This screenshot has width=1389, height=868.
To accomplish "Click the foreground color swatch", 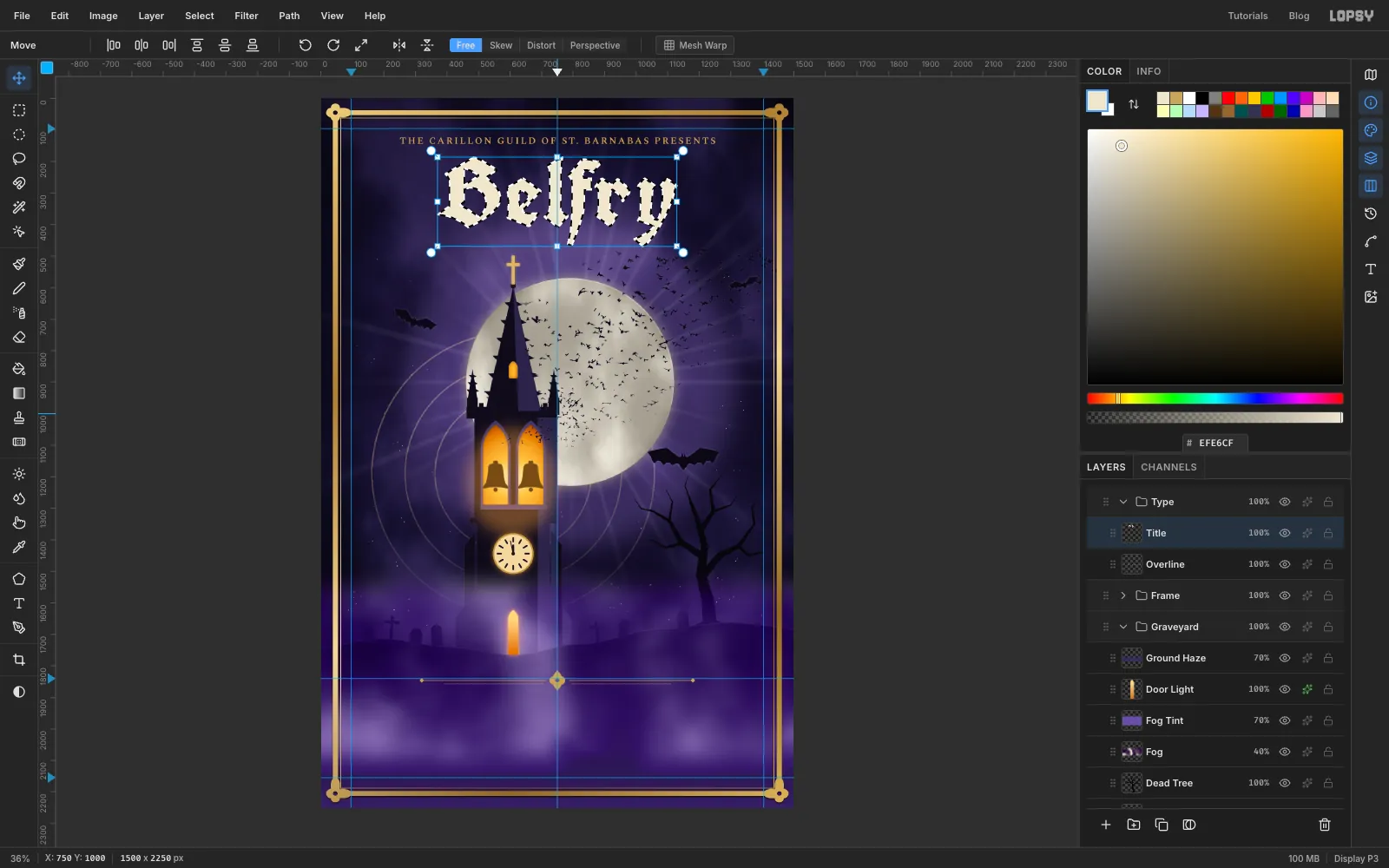I will click(1097, 101).
